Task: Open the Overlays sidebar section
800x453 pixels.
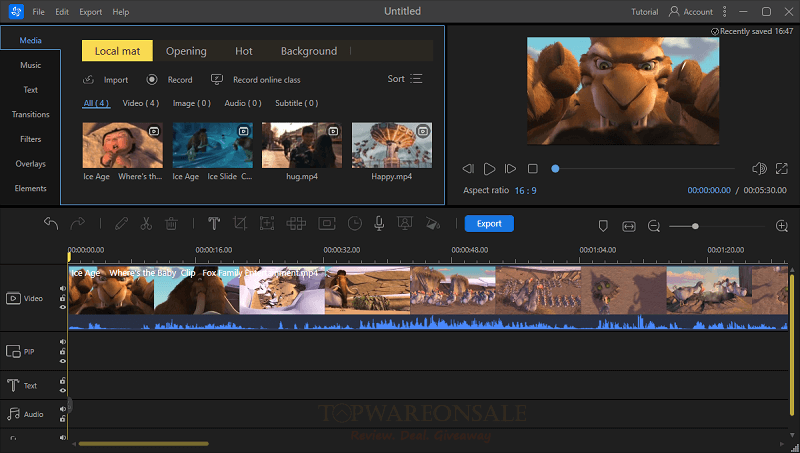Action: click(31, 164)
